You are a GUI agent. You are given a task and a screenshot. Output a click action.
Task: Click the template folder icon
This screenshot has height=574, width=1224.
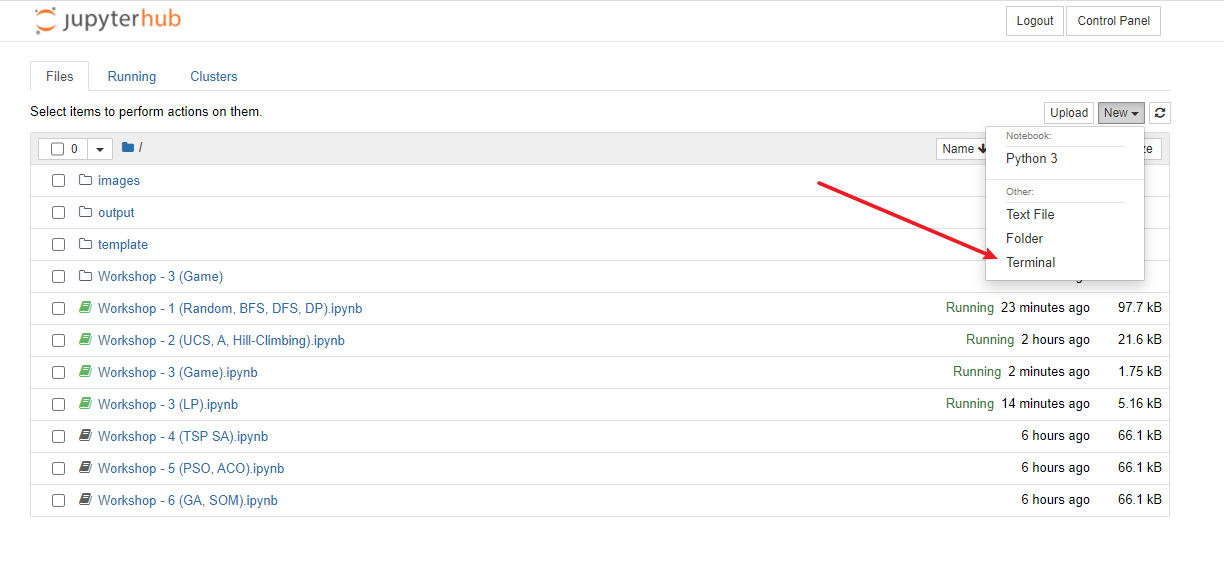85,245
